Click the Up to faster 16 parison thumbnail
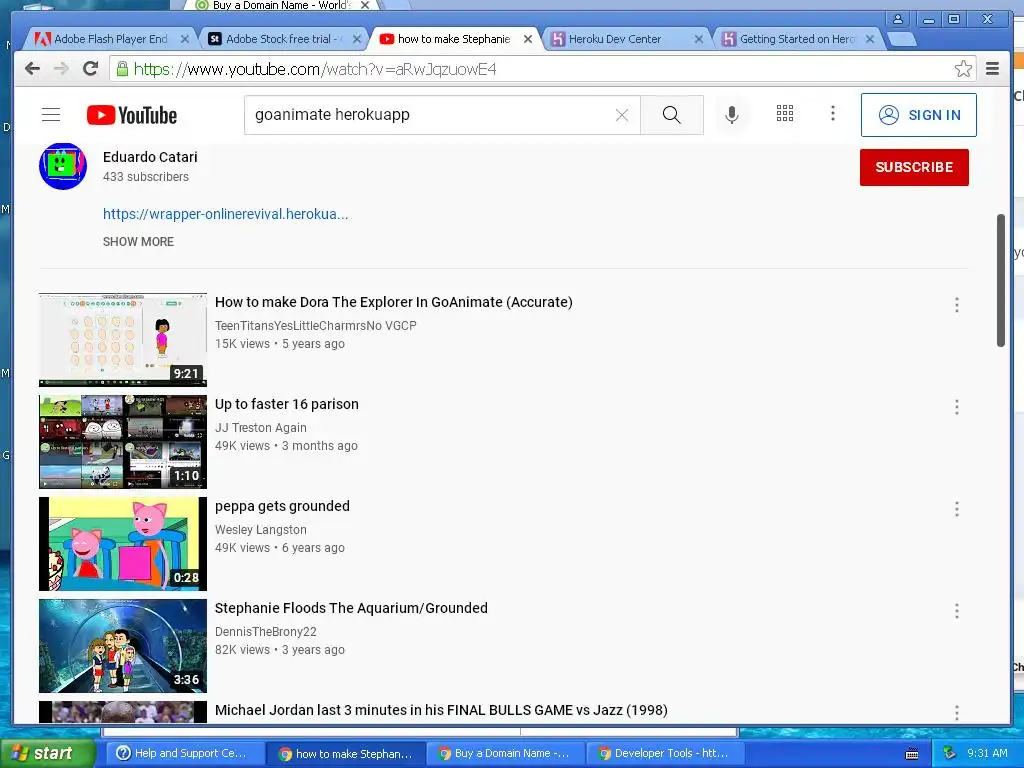 point(123,441)
